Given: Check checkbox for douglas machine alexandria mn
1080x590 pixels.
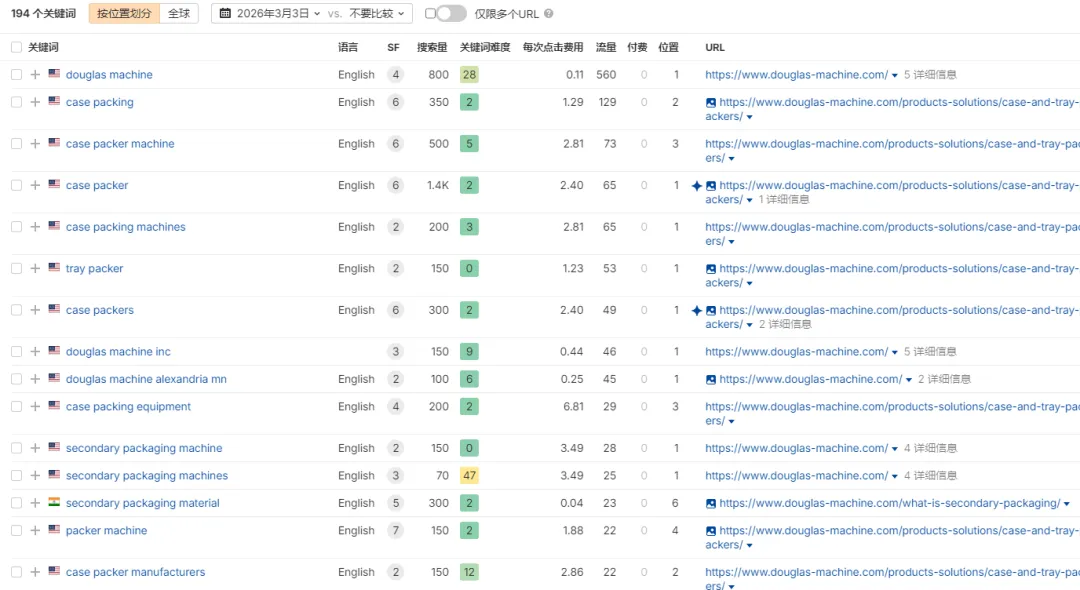Looking at the screenshot, I should pos(17,379).
